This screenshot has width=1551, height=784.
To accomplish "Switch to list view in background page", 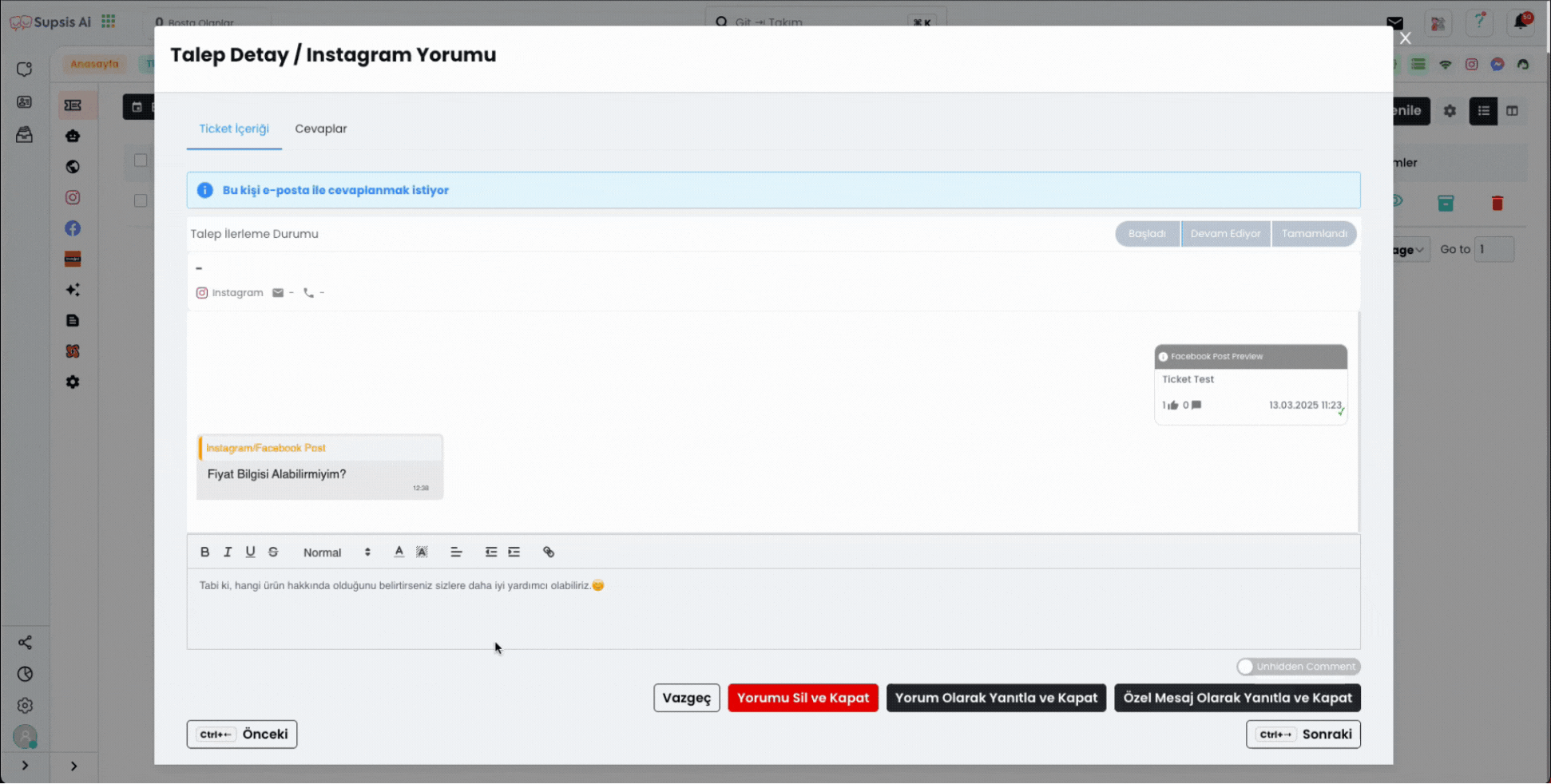I will tap(1483, 111).
